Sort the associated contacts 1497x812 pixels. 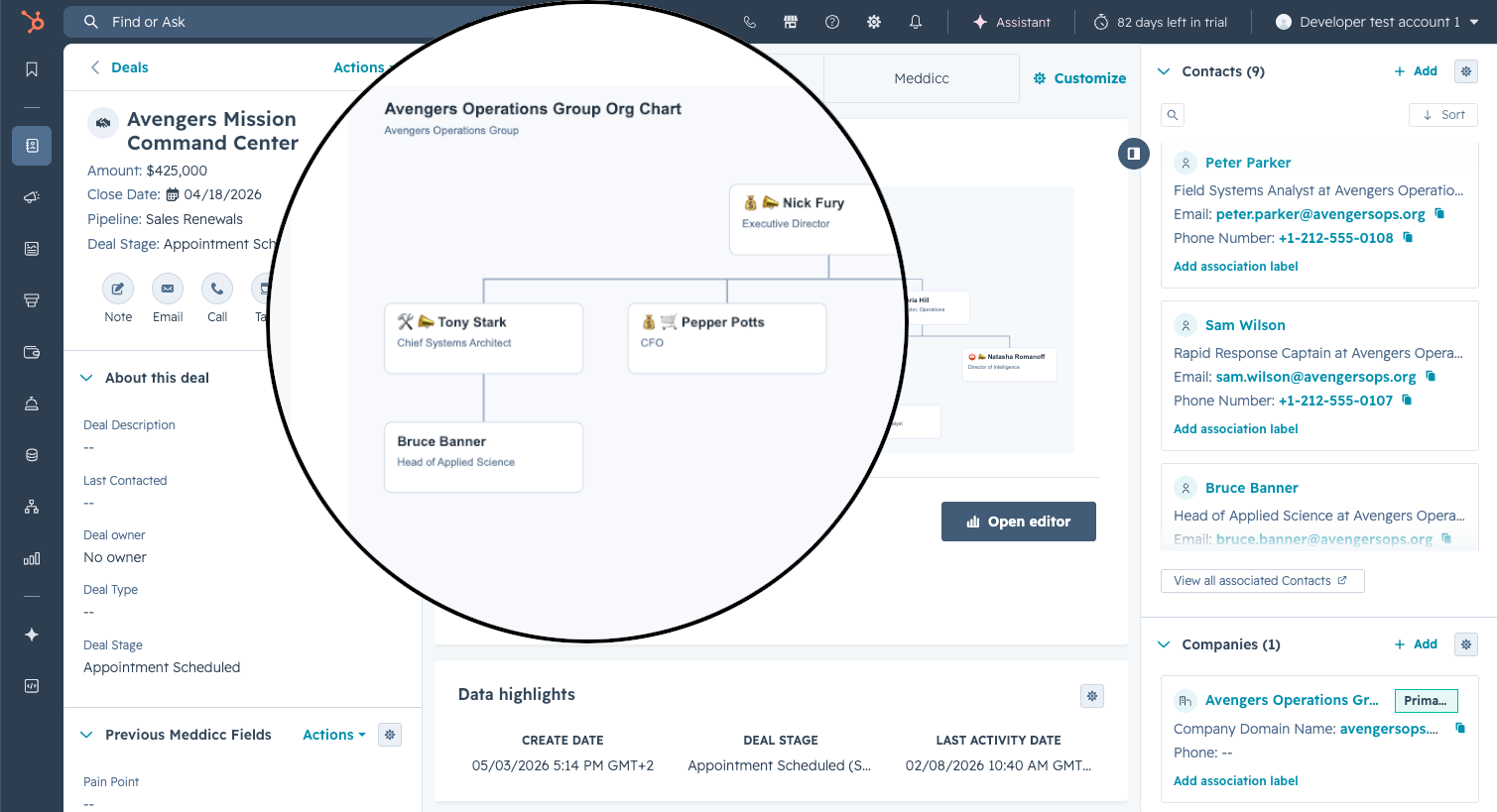1443,115
